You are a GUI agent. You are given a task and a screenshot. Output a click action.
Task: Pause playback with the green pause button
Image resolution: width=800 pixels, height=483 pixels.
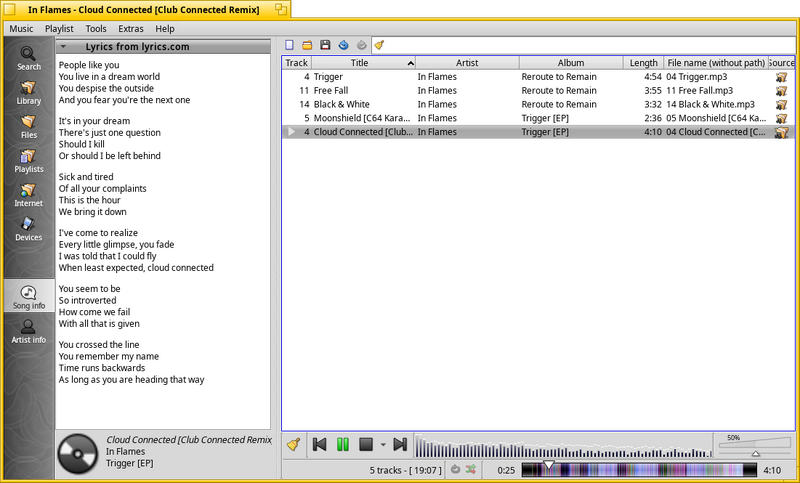343,445
